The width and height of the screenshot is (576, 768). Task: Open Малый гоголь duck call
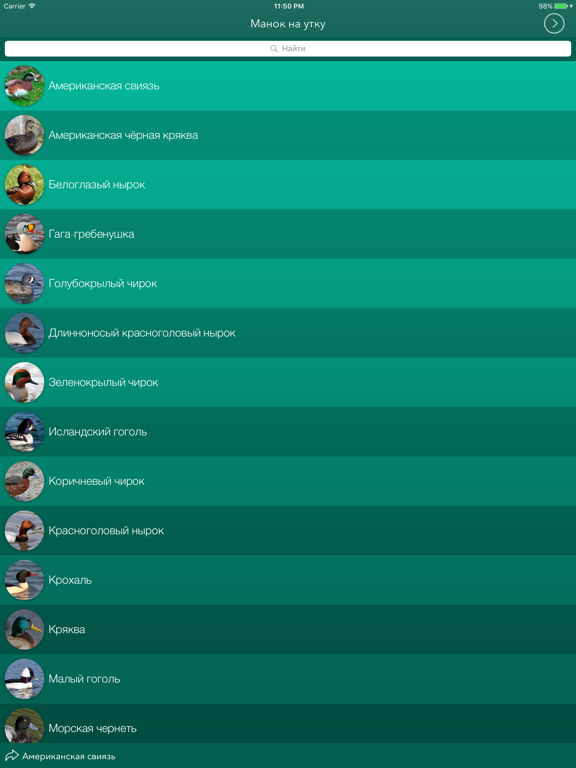[288, 679]
